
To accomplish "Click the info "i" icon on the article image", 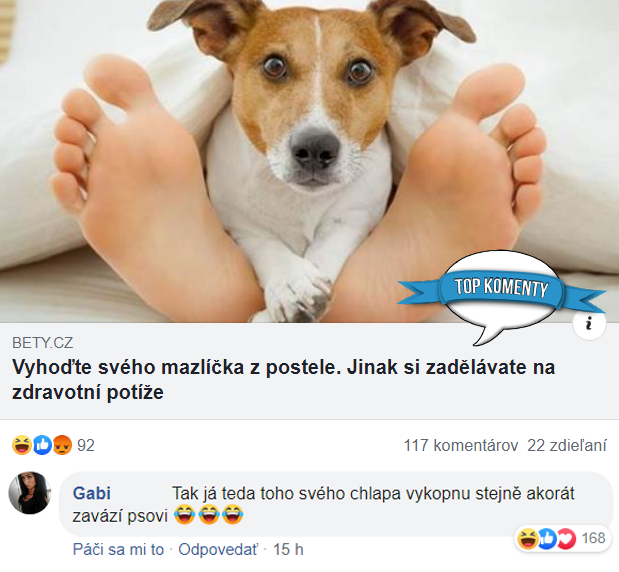I will (589, 323).
